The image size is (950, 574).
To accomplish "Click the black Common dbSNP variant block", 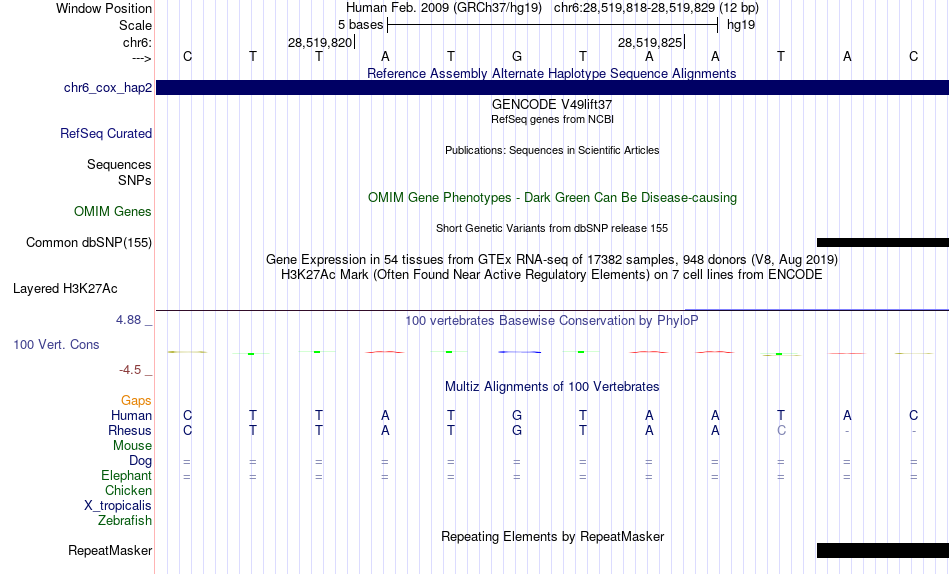I will point(883,242).
